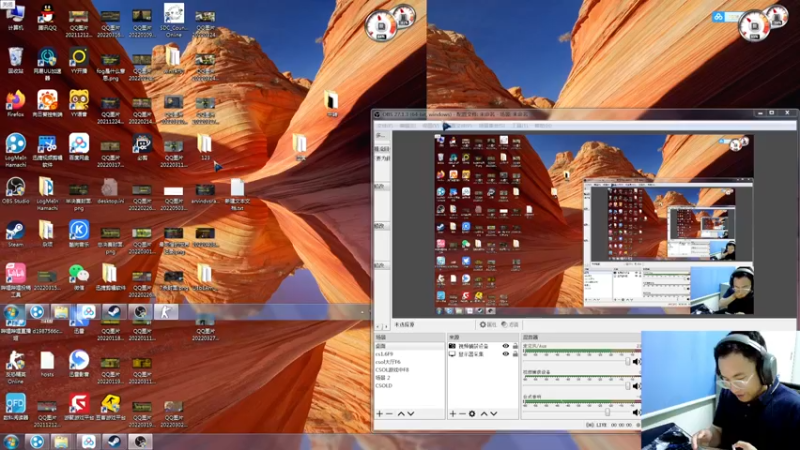Select the 显示器采集 source row
The height and width of the screenshot is (450, 800).
coord(483,354)
